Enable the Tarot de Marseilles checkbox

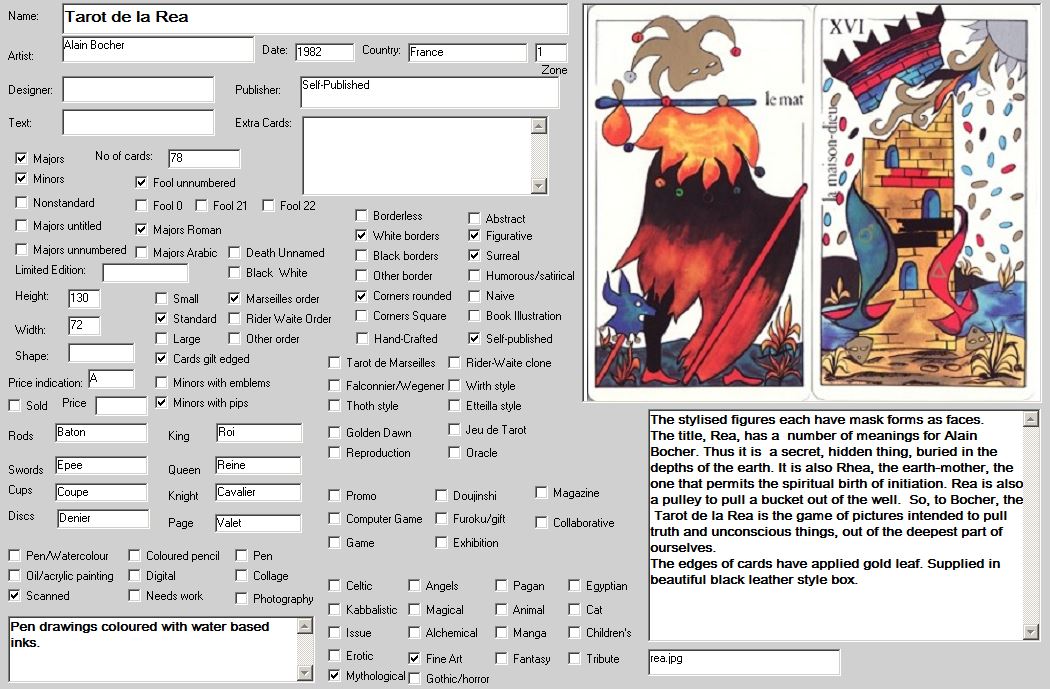coord(335,363)
